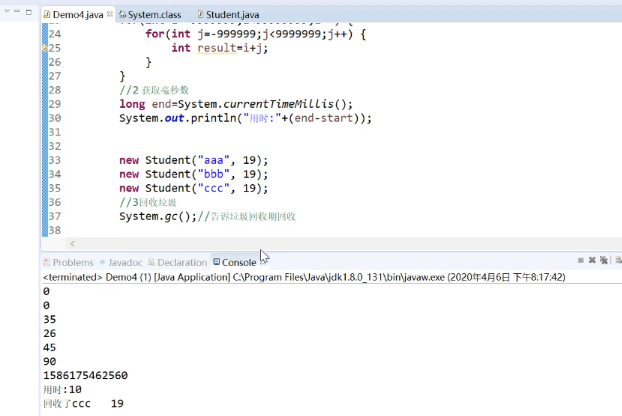Click the System.class tab icon
Viewport: 622px width, 416px height.
click(x=123, y=15)
